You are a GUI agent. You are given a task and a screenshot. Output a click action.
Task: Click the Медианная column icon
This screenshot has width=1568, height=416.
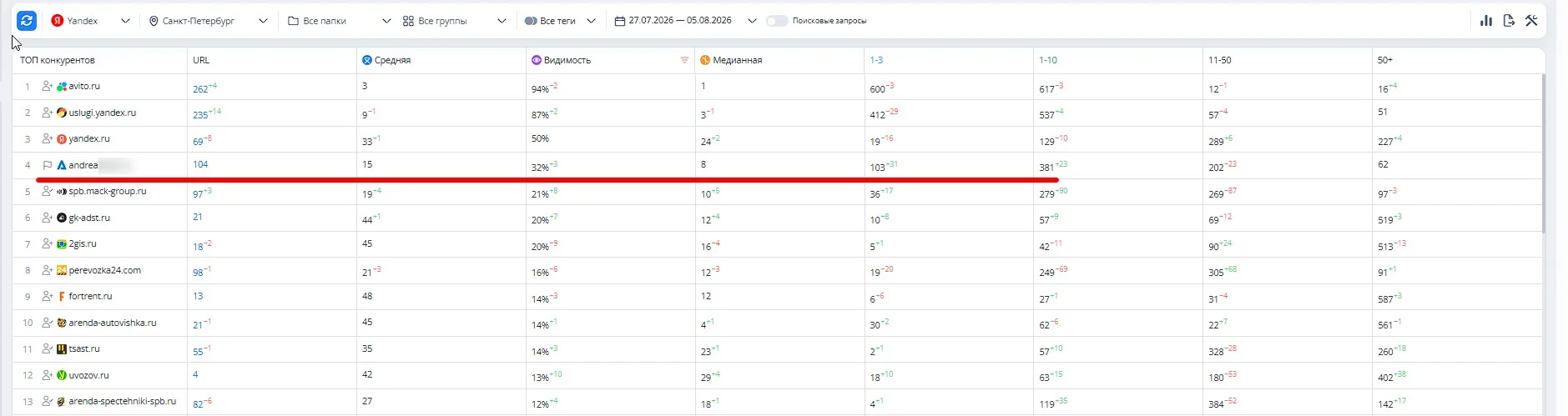[x=705, y=60]
